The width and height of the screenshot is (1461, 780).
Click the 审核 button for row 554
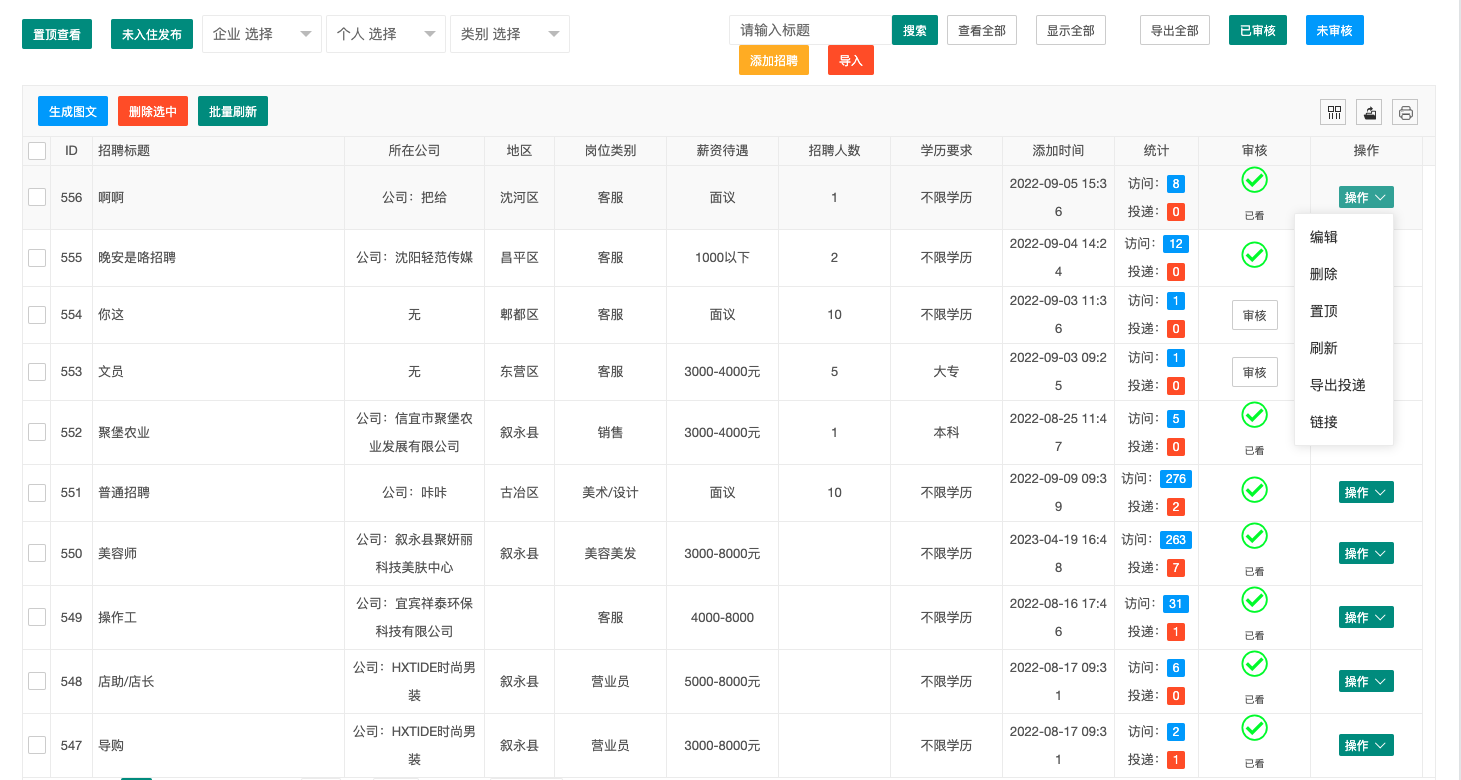tap(1255, 315)
